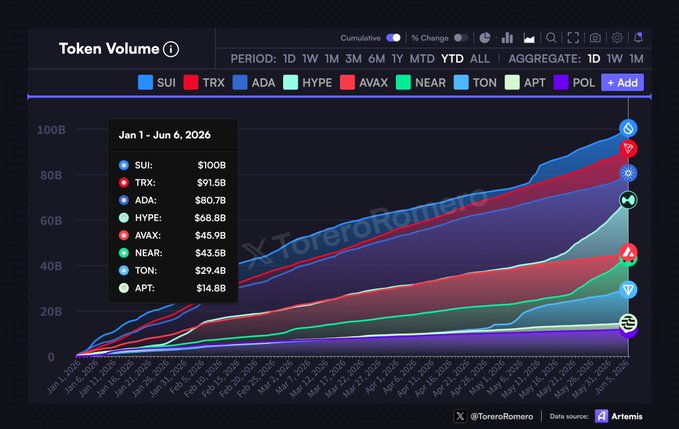Set period to ALL
Image resolution: width=679 pixels, height=429 pixels.
point(480,59)
